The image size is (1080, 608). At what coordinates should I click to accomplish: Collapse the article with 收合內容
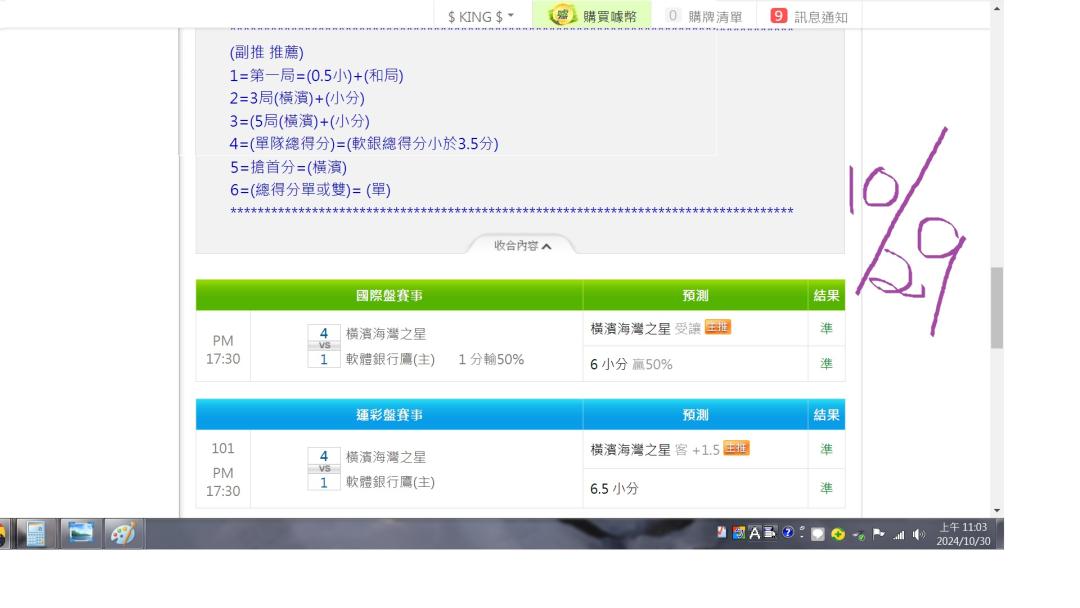coord(521,246)
